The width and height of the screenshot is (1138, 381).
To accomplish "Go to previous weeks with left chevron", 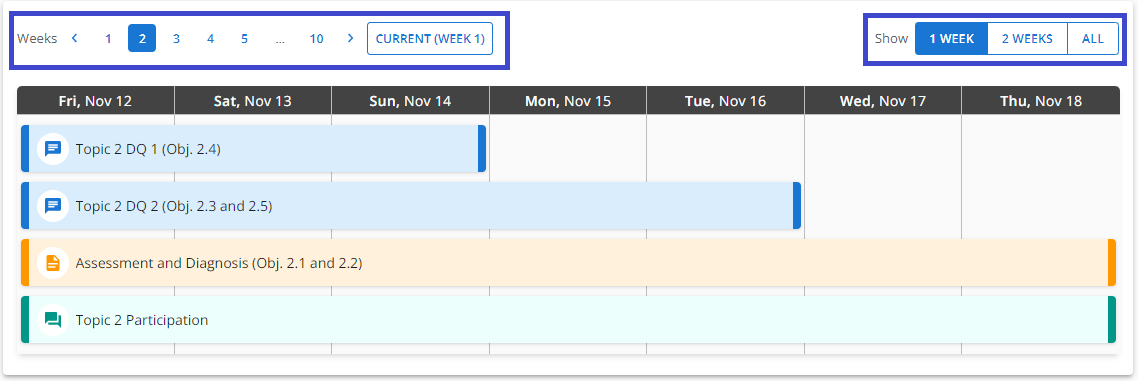I will [x=74, y=38].
